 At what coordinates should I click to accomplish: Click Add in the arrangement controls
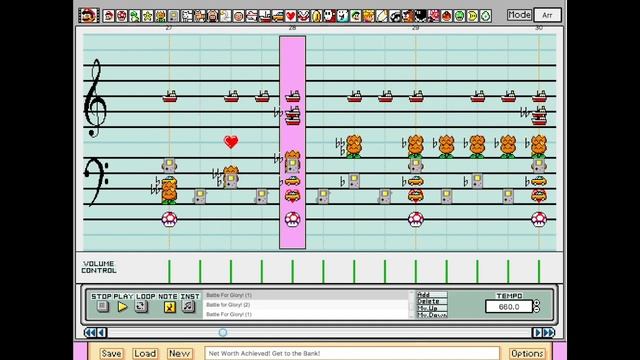point(432,295)
